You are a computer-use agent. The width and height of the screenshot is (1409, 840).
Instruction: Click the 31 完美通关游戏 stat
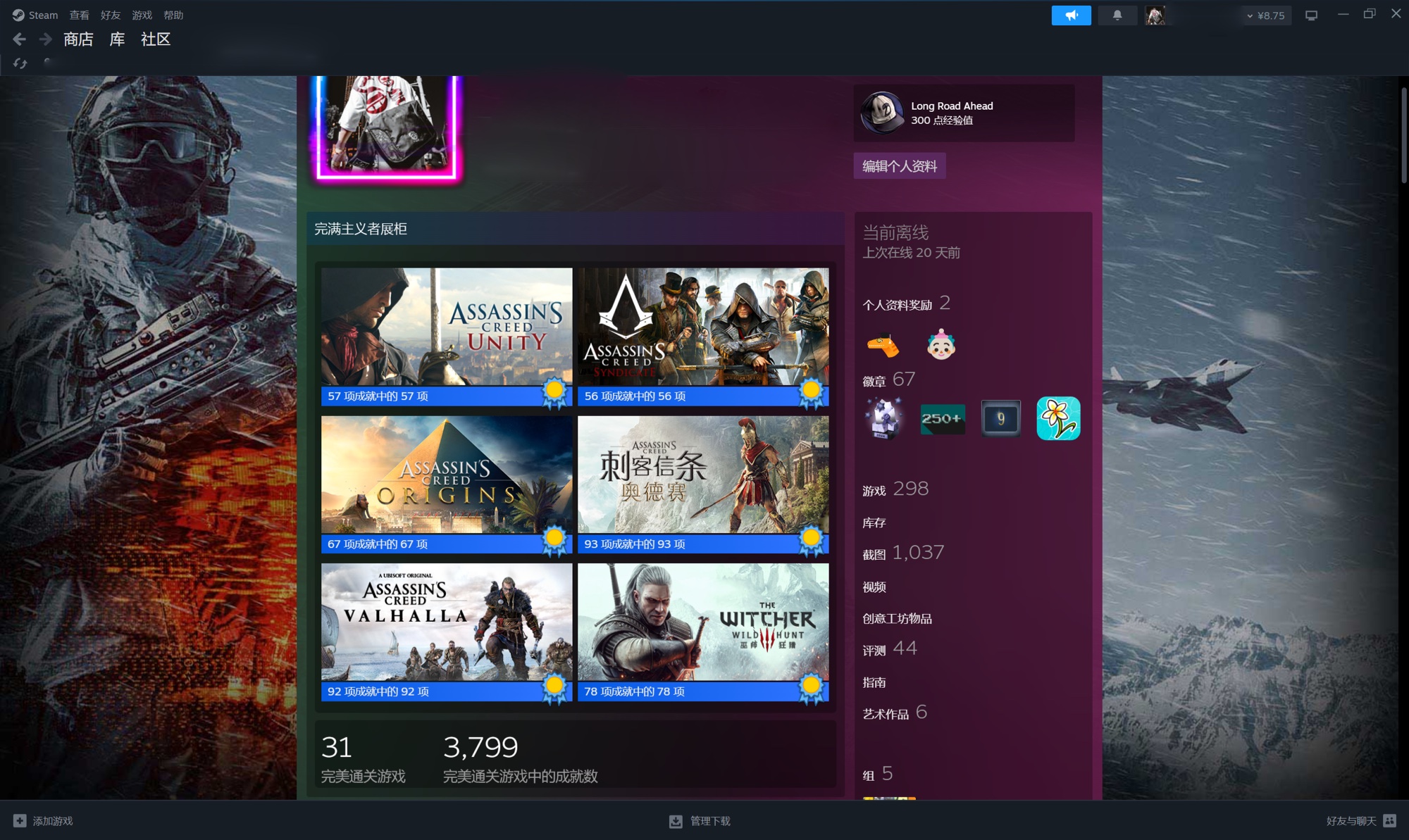coord(363,758)
